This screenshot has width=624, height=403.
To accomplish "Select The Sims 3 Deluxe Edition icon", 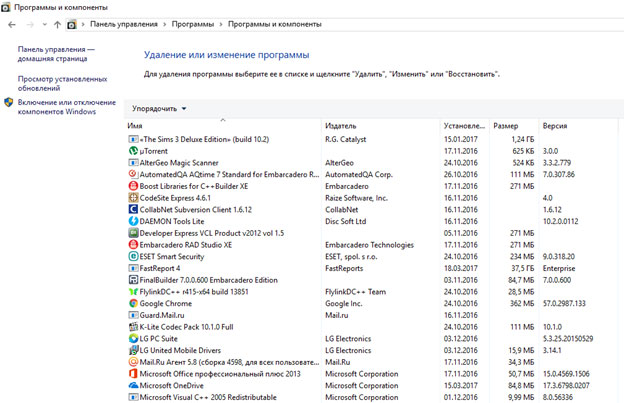I will coord(133,139).
